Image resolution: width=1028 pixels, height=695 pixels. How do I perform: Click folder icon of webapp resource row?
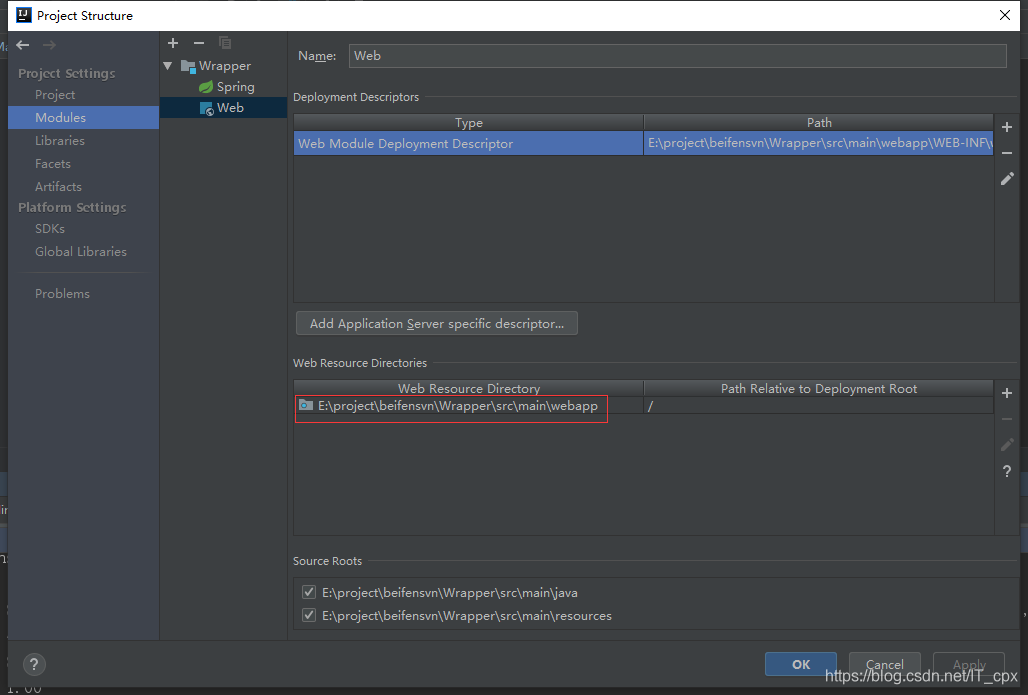tap(306, 405)
